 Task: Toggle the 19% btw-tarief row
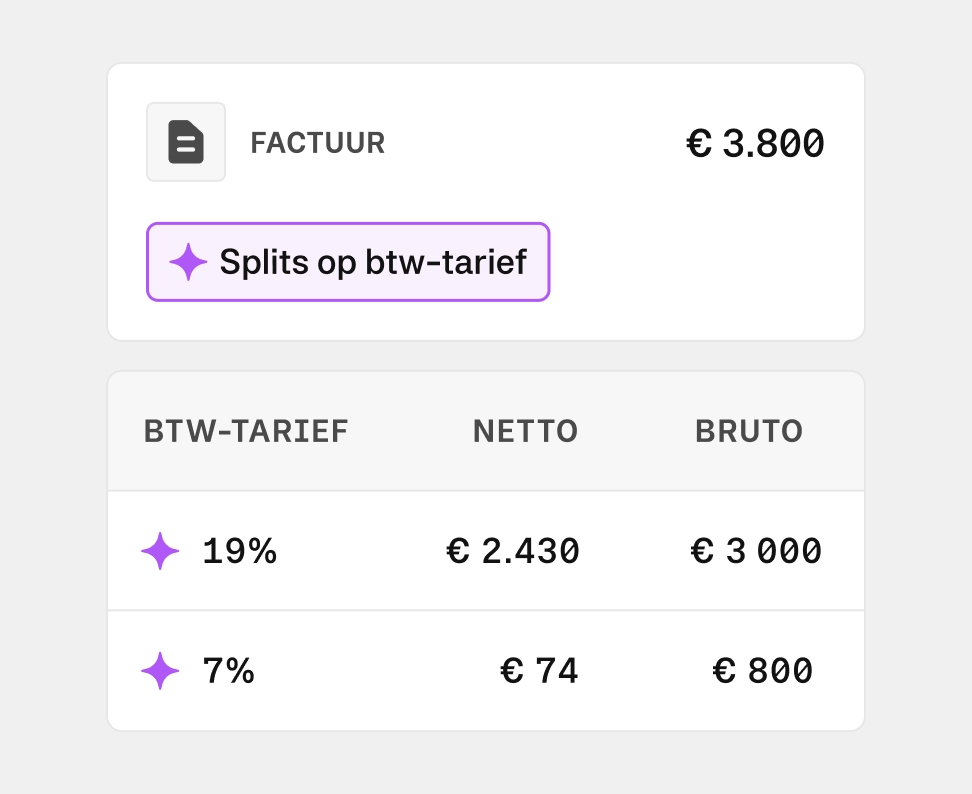(486, 551)
